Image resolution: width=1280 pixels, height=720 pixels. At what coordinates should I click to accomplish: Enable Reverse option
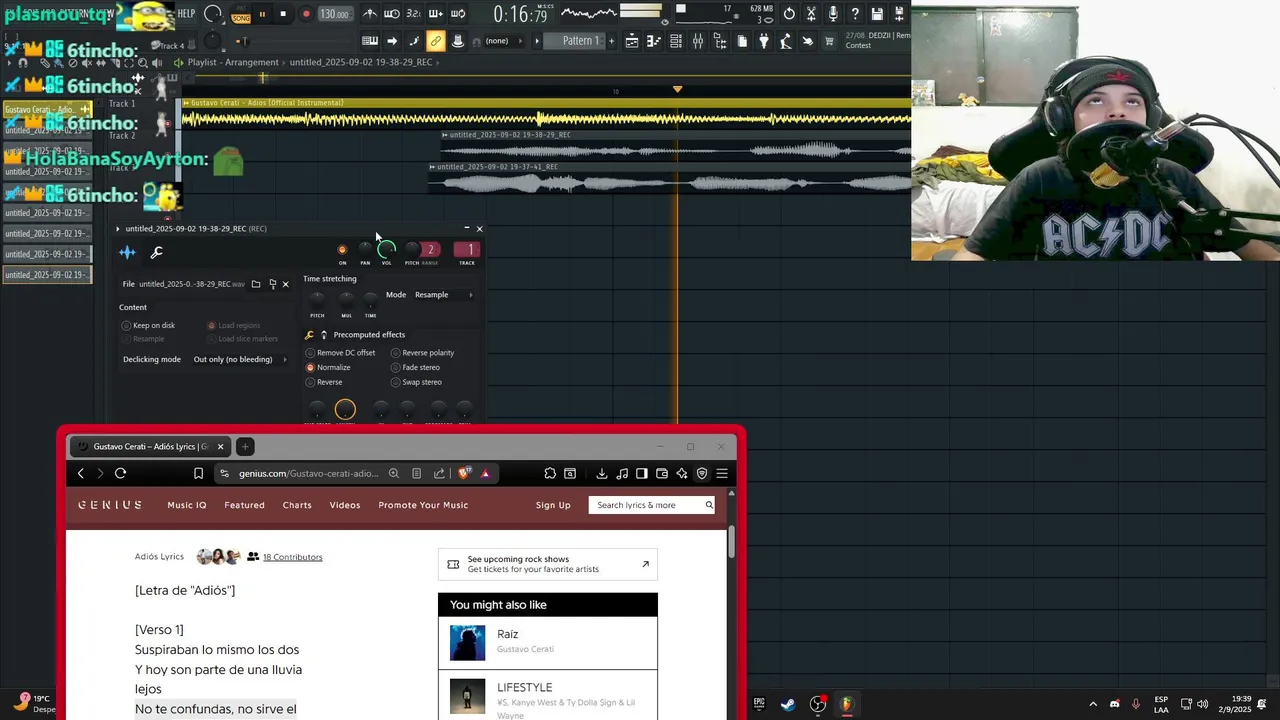pos(324,382)
